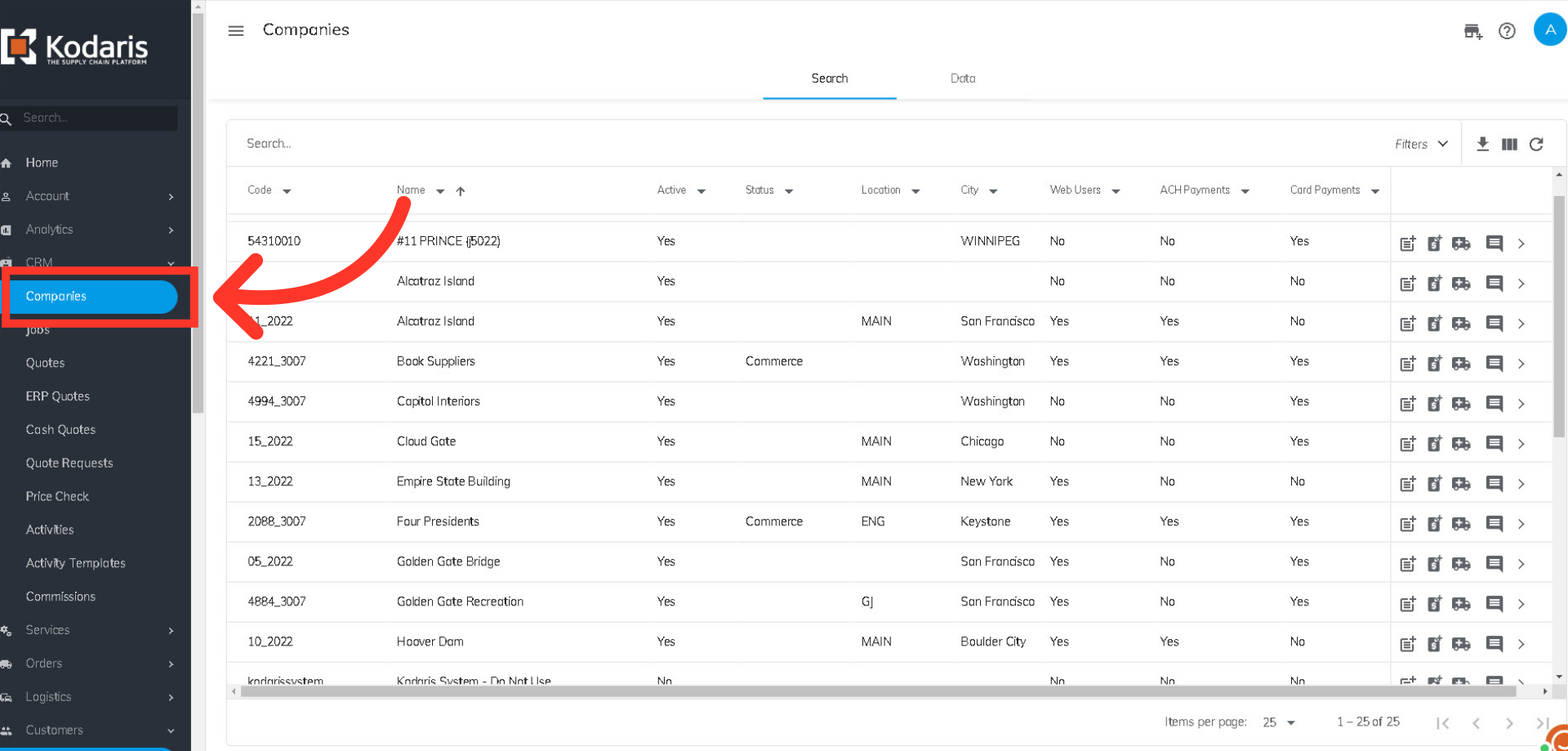
Task: Expand the Services sidebar section
Action: 88,630
